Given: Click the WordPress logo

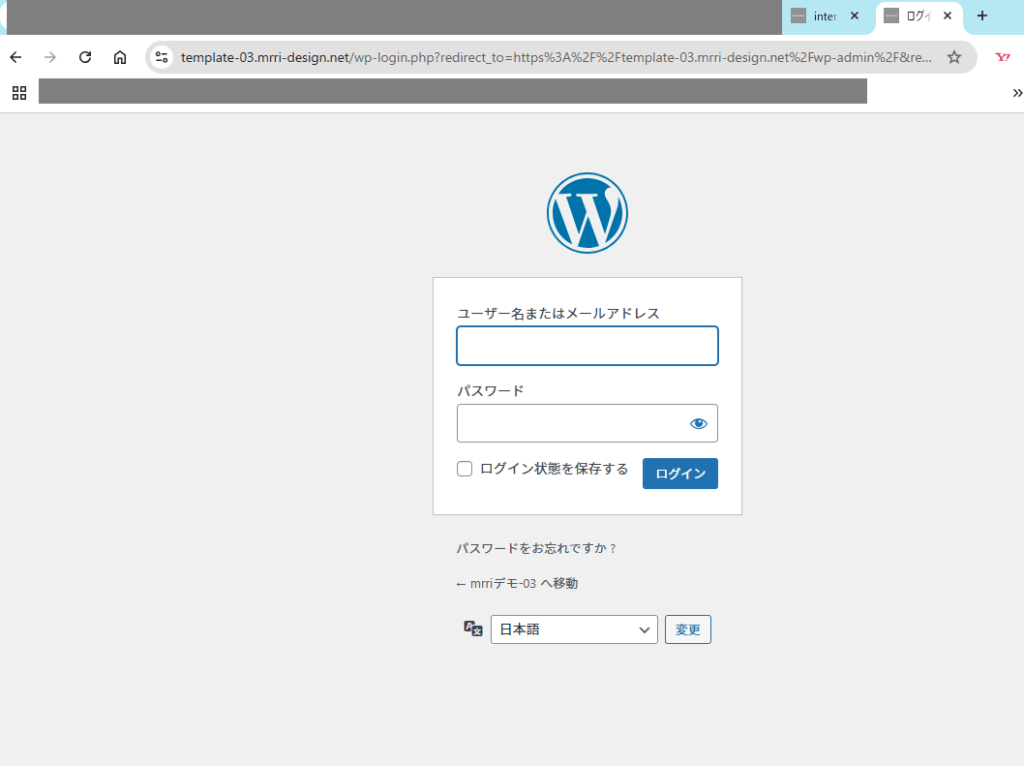Looking at the screenshot, I should pyautogui.click(x=587, y=212).
